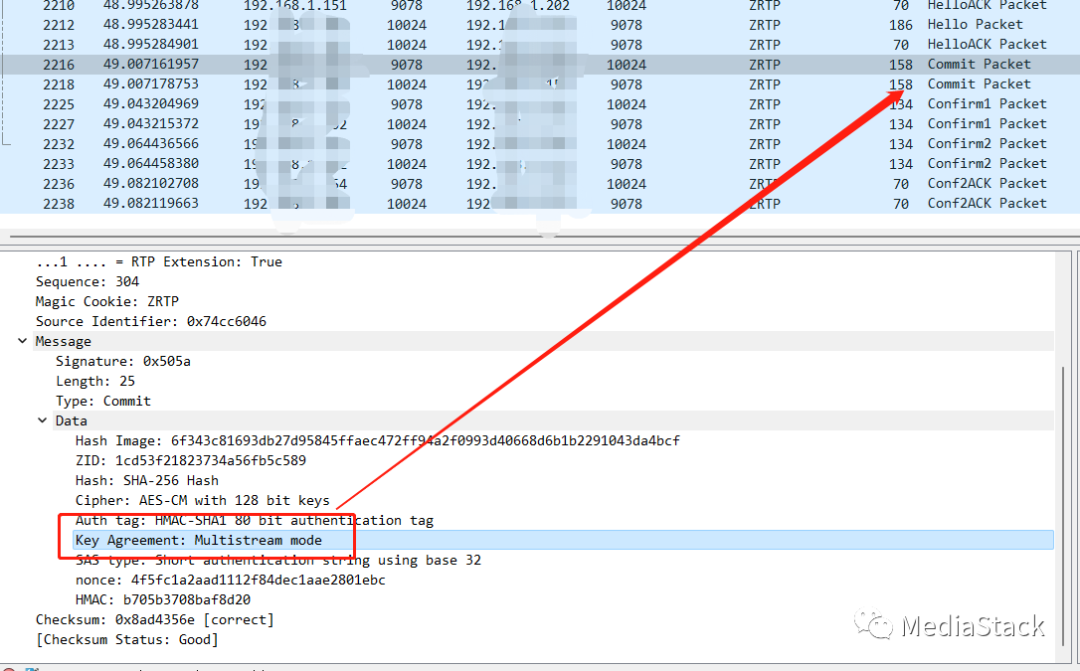Click packet 2212 Hello Packet row
The image size is (1080, 671).
[540, 24]
